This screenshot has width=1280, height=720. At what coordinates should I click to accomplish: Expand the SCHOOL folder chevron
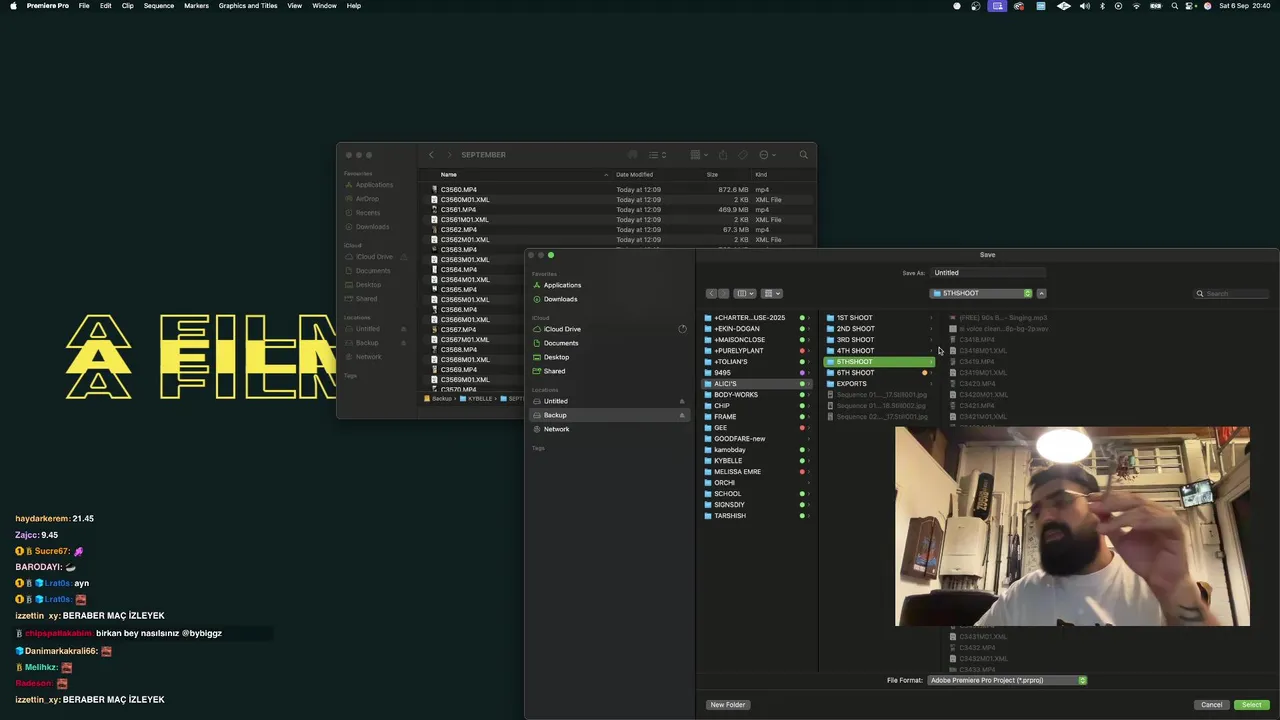coord(809,494)
